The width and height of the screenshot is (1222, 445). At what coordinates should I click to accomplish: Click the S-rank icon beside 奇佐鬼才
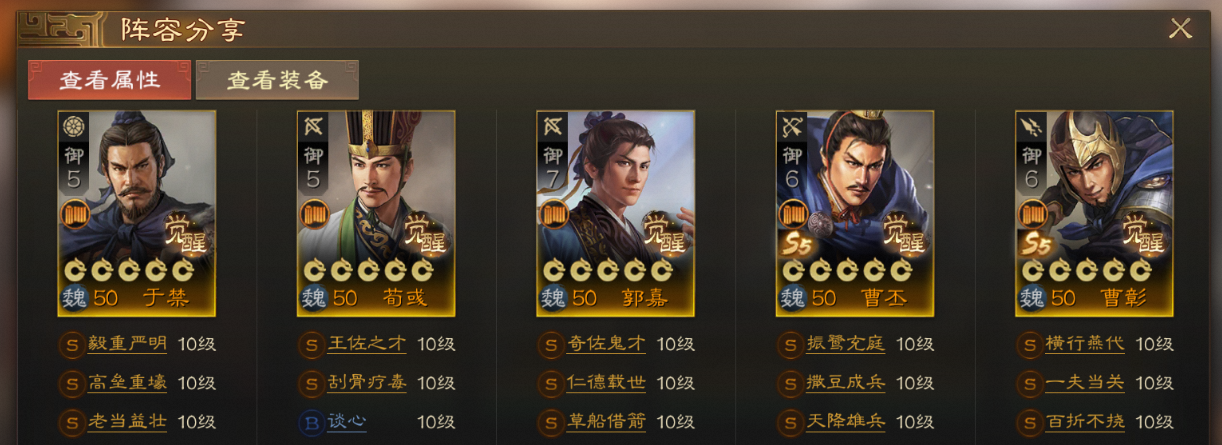coord(549,346)
